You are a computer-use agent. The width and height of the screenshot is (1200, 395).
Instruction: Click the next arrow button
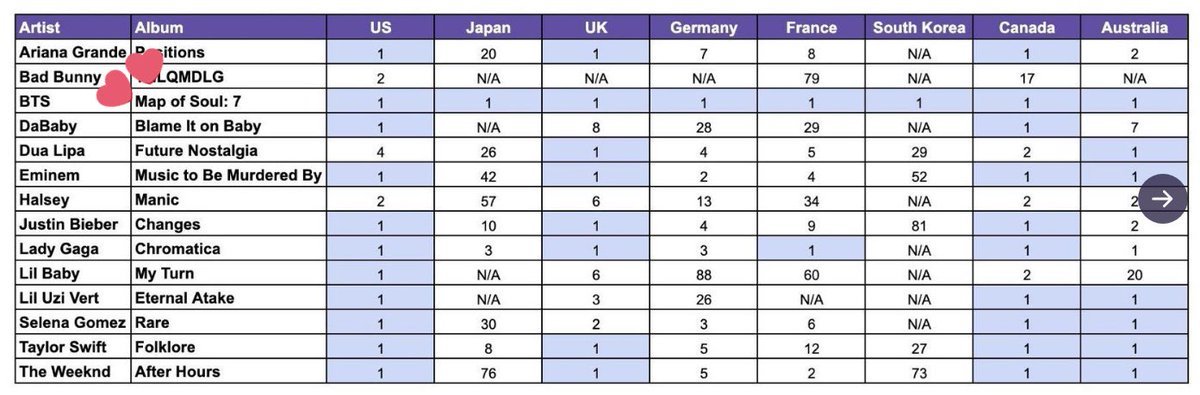coord(1162,199)
